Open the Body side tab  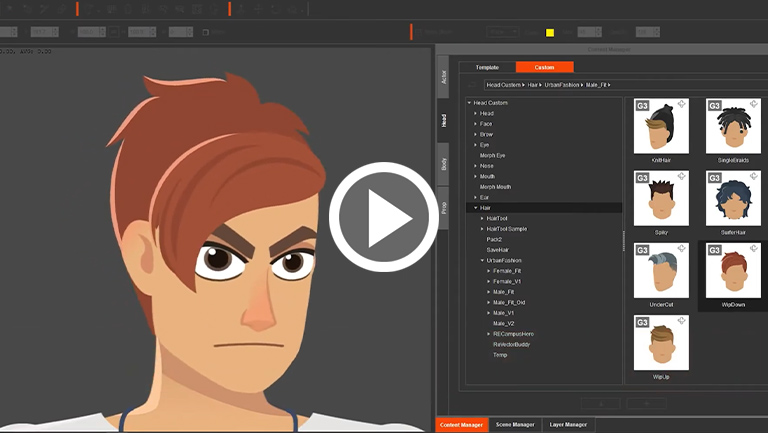(x=443, y=164)
